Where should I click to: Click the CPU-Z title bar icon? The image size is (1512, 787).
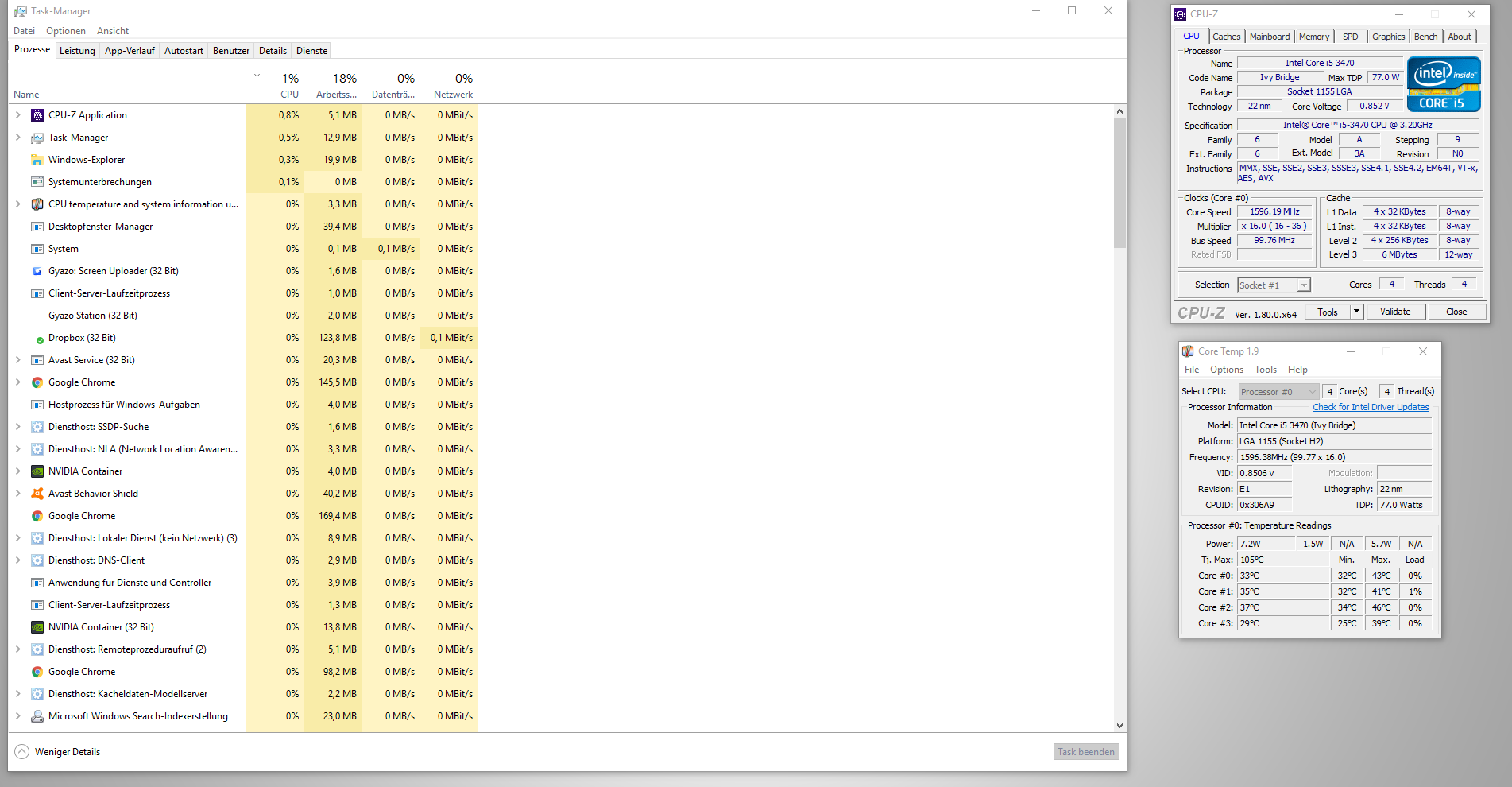(x=1180, y=14)
